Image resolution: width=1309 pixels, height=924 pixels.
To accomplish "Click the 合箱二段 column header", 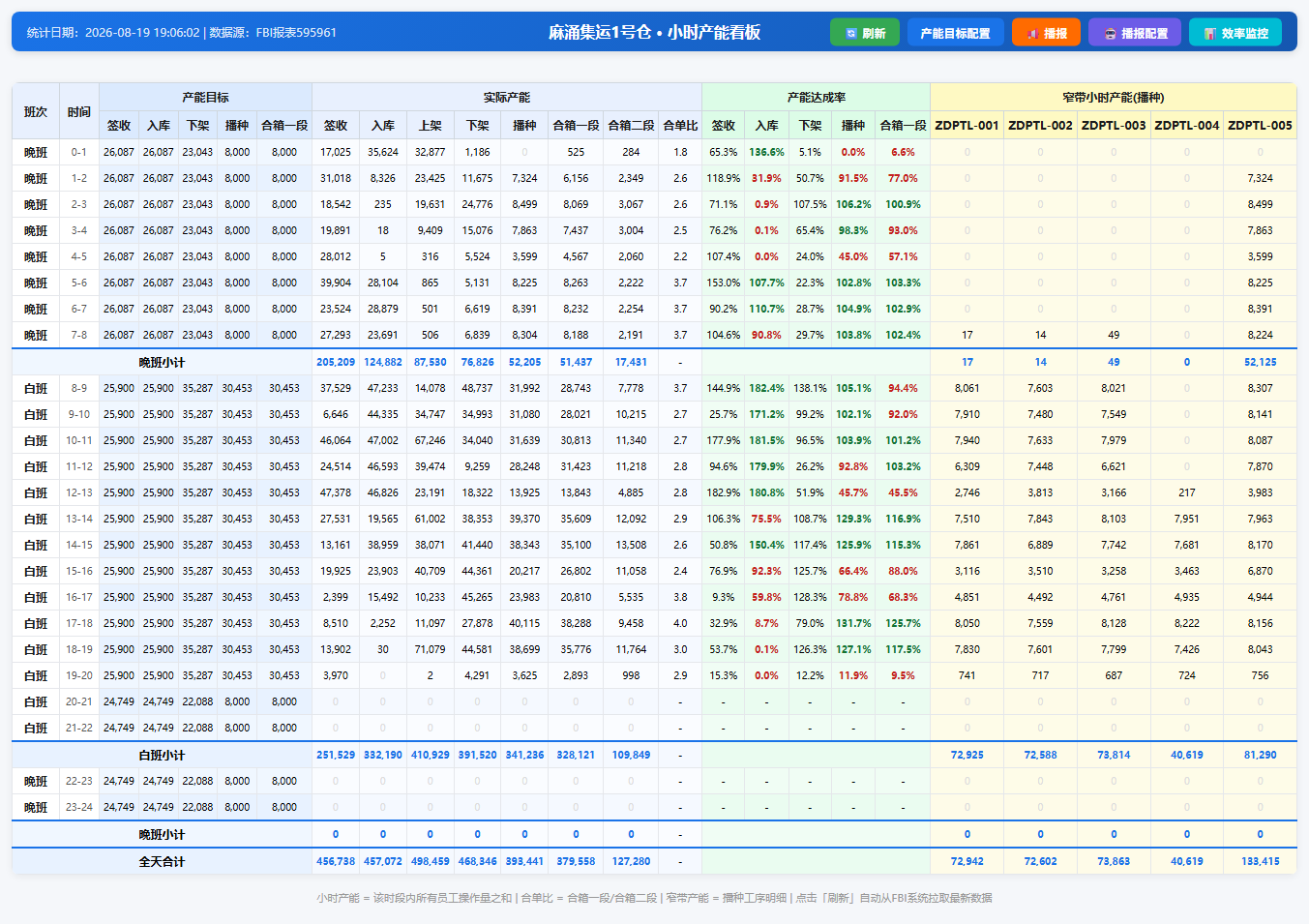I will point(631,125).
